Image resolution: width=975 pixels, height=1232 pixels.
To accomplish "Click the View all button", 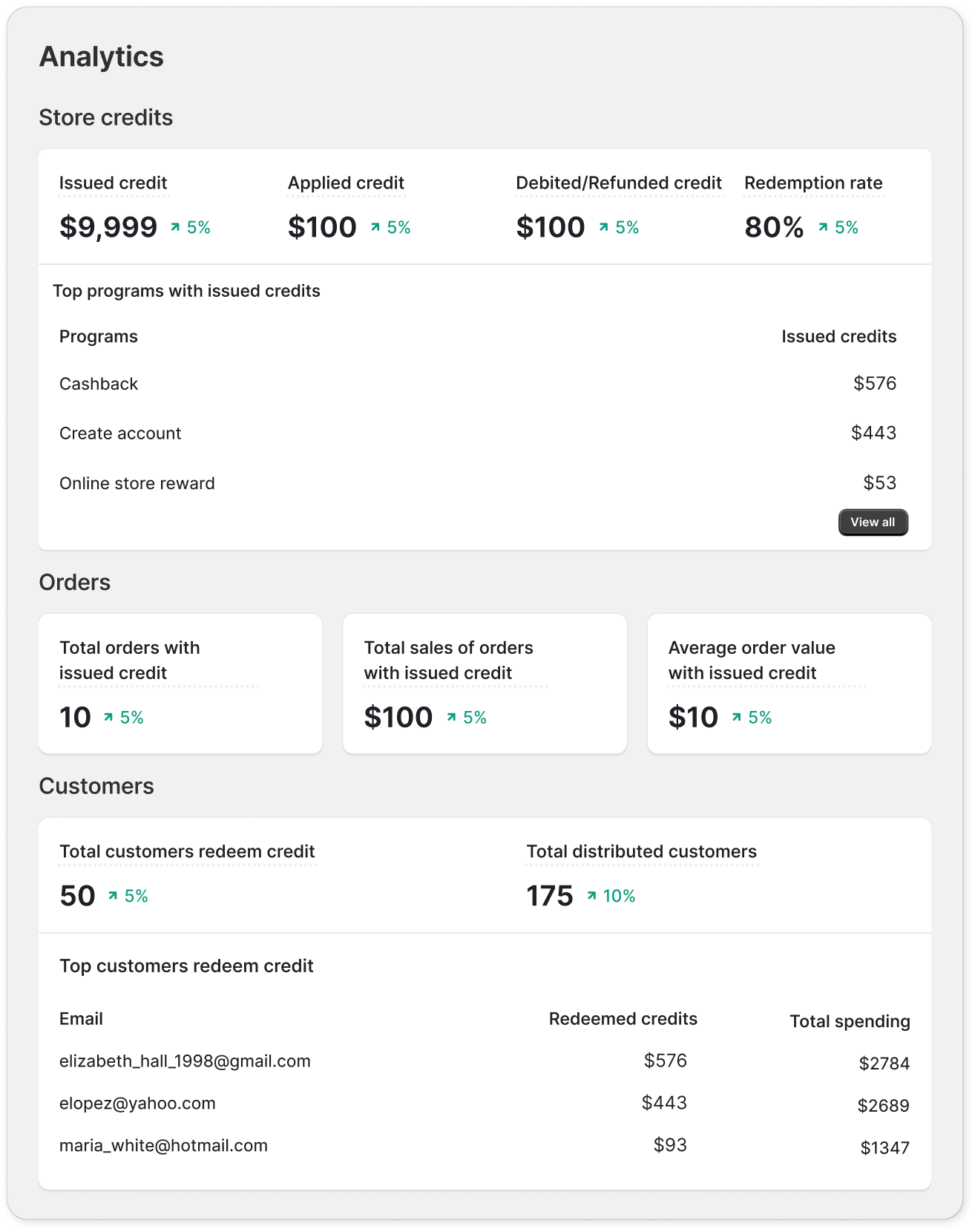I will (873, 522).
